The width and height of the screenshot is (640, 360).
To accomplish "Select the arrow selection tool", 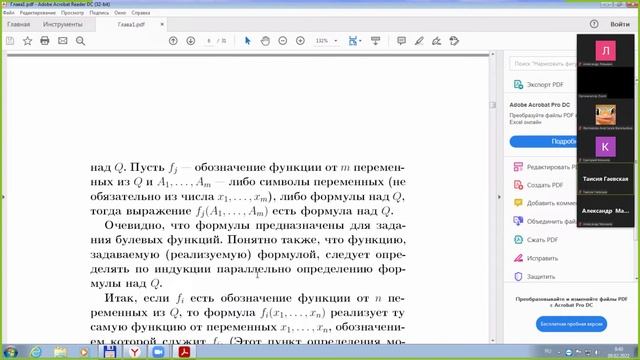I will [x=247, y=41].
